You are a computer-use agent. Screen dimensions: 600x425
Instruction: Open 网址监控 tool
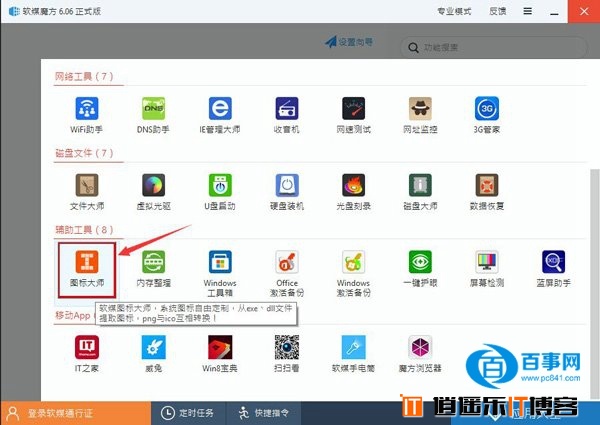(x=420, y=115)
